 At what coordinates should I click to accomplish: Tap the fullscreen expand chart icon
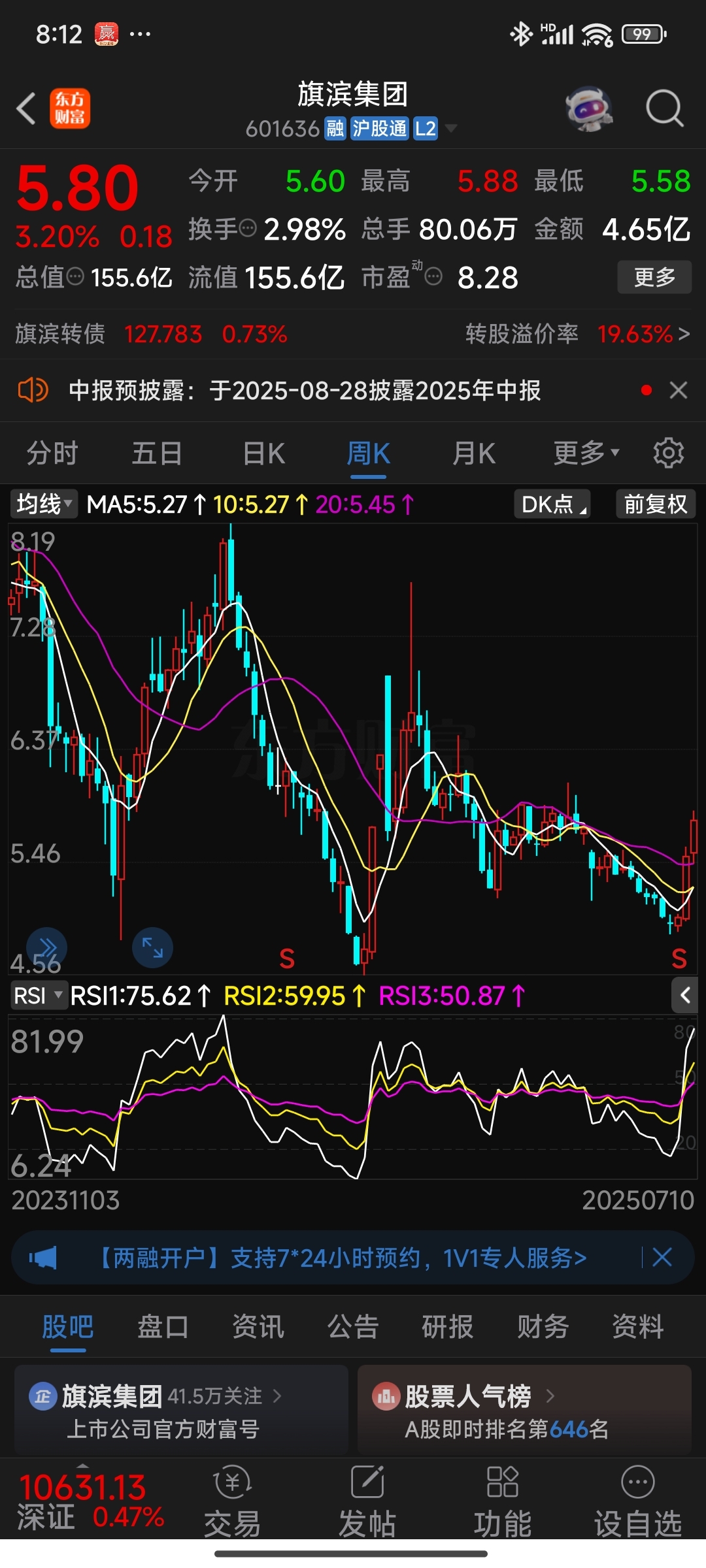tap(152, 947)
